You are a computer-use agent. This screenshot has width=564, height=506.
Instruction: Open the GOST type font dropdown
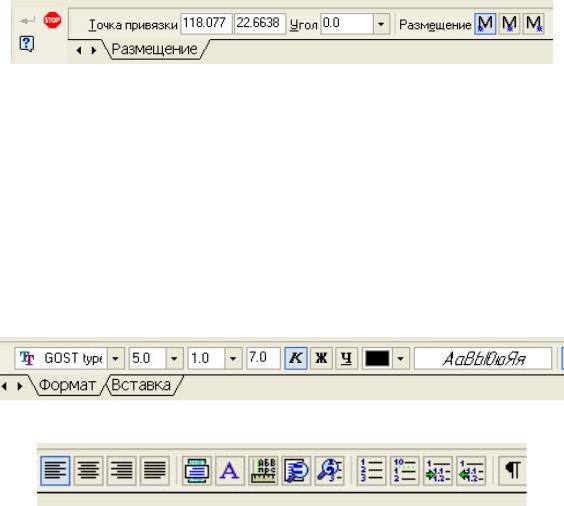116,359
